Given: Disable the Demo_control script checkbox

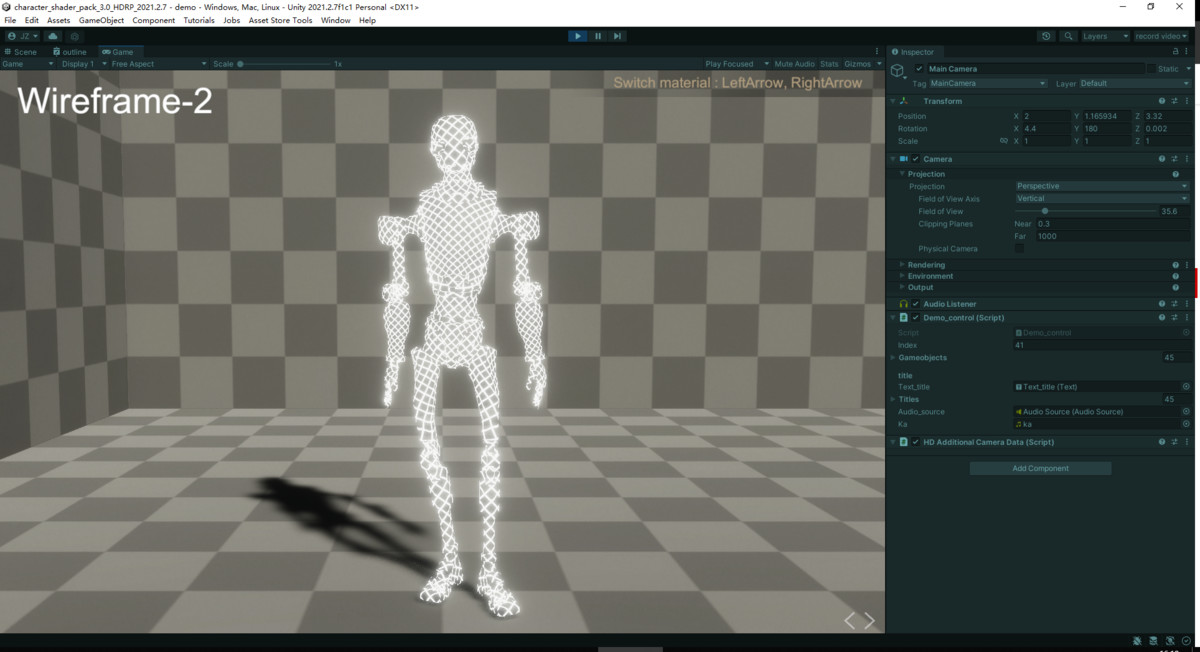Looking at the screenshot, I should tap(914, 317).
